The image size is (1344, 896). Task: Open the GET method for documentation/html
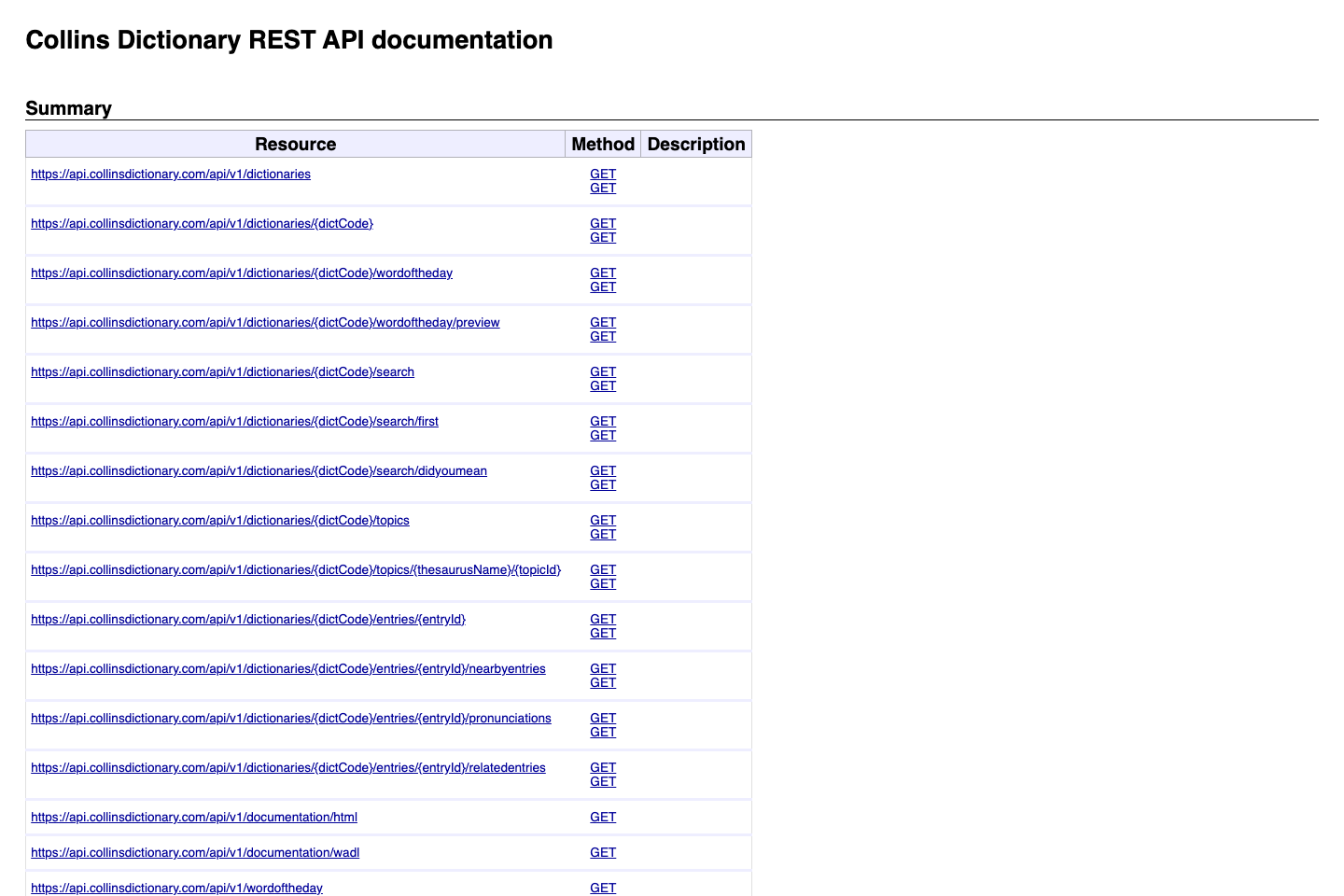tap(602, 817)
